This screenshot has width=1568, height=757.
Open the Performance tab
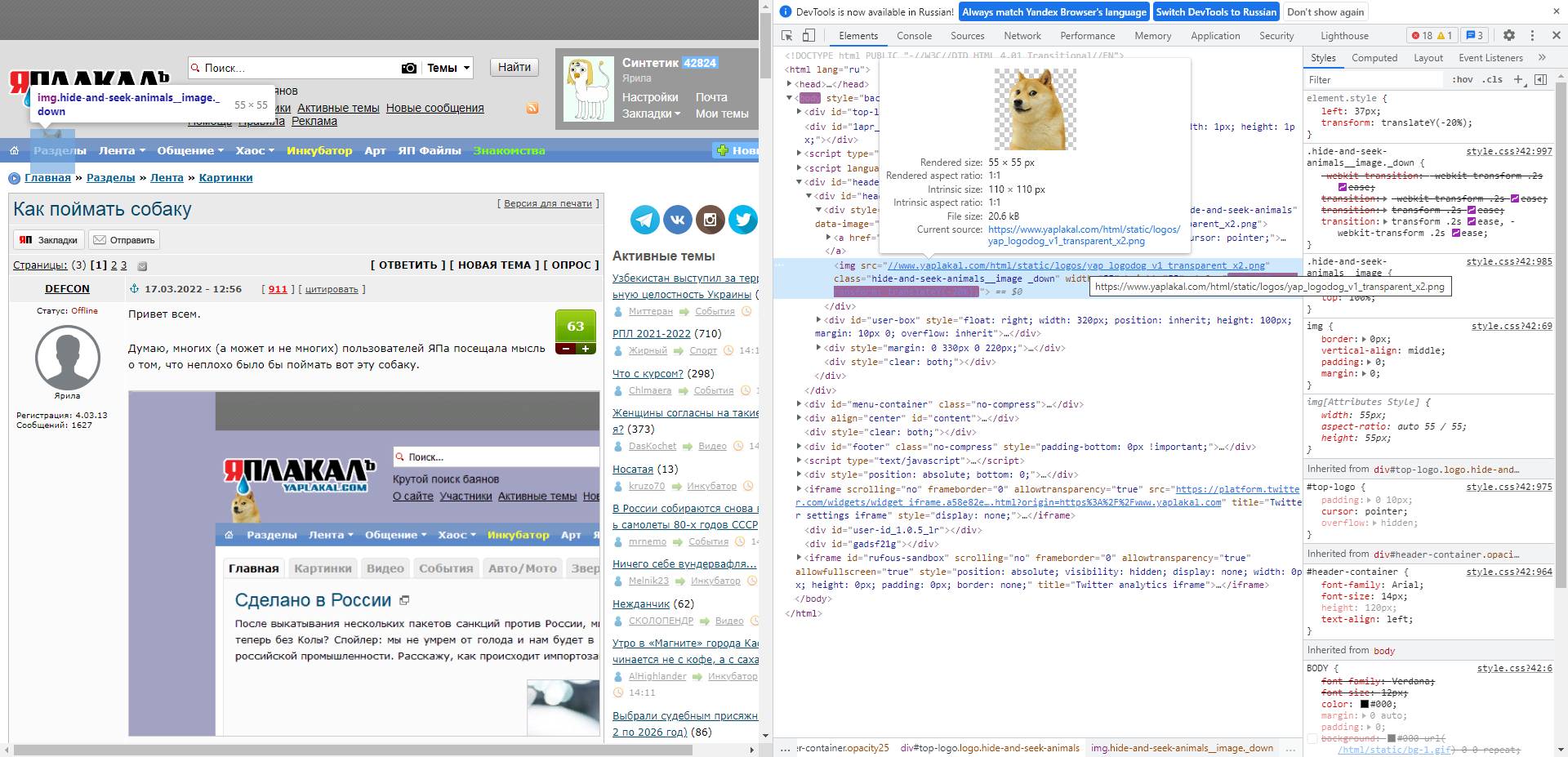coord(1088,36)
